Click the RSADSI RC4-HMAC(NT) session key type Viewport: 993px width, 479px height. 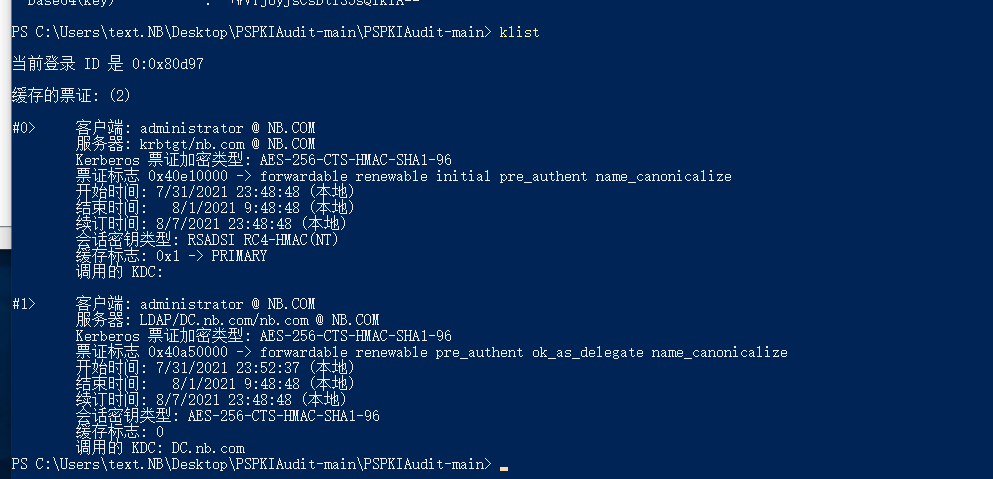[263, 240]
